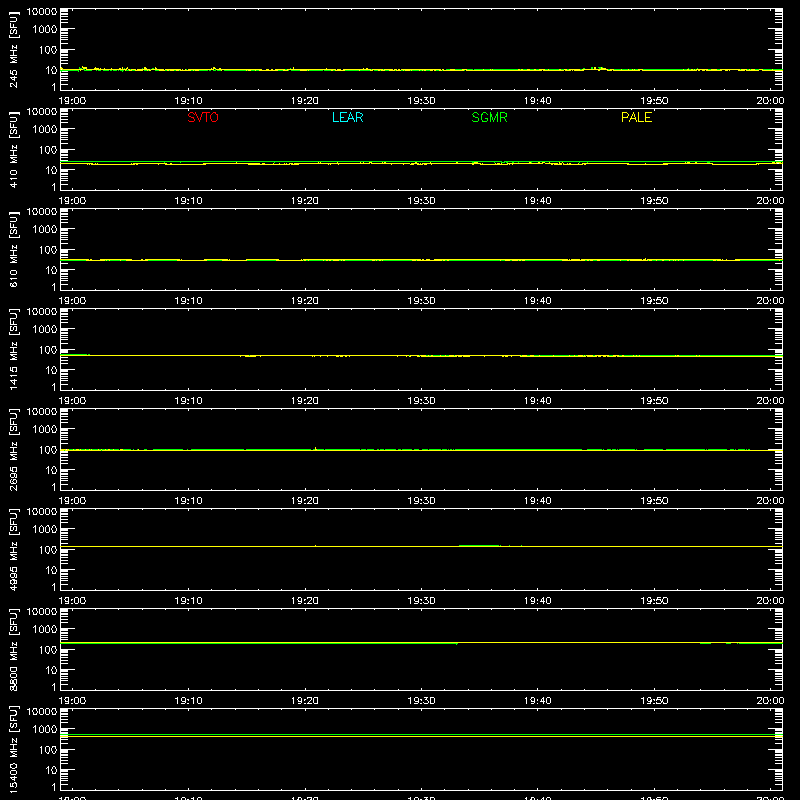Click the 19:40 time label under the 1415 MHz plot
The height and width of the screenshot is (800, 800).
pos(538,401)
